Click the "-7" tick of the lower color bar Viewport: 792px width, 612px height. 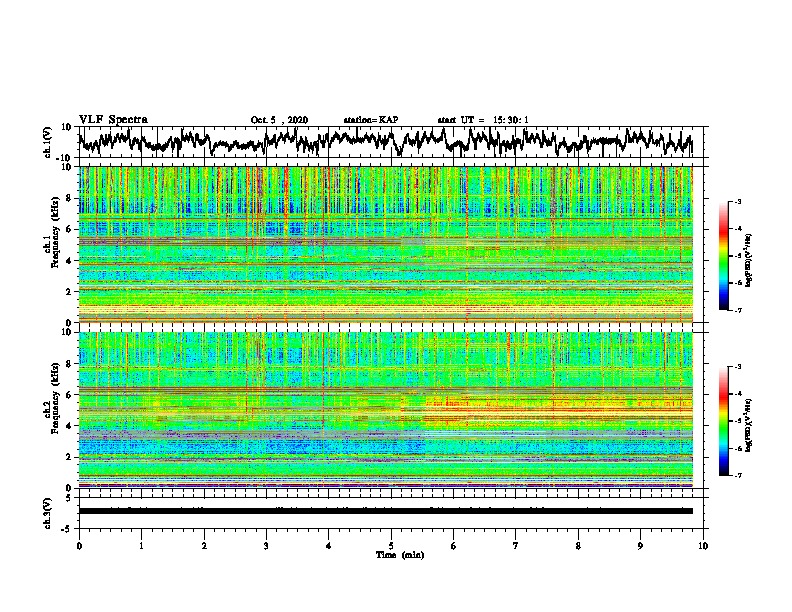pyautogui.click(x=737, y=475)
